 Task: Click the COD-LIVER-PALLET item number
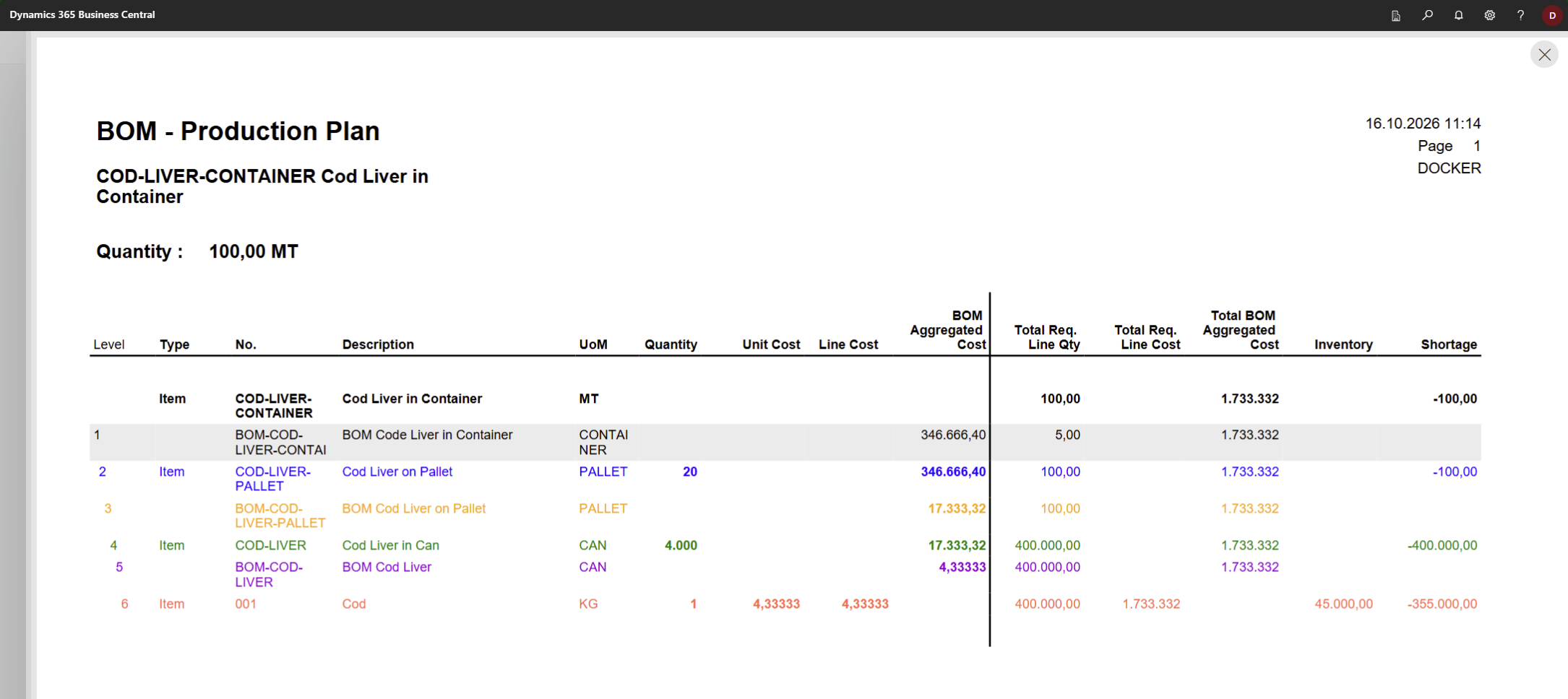coord(272,479)
